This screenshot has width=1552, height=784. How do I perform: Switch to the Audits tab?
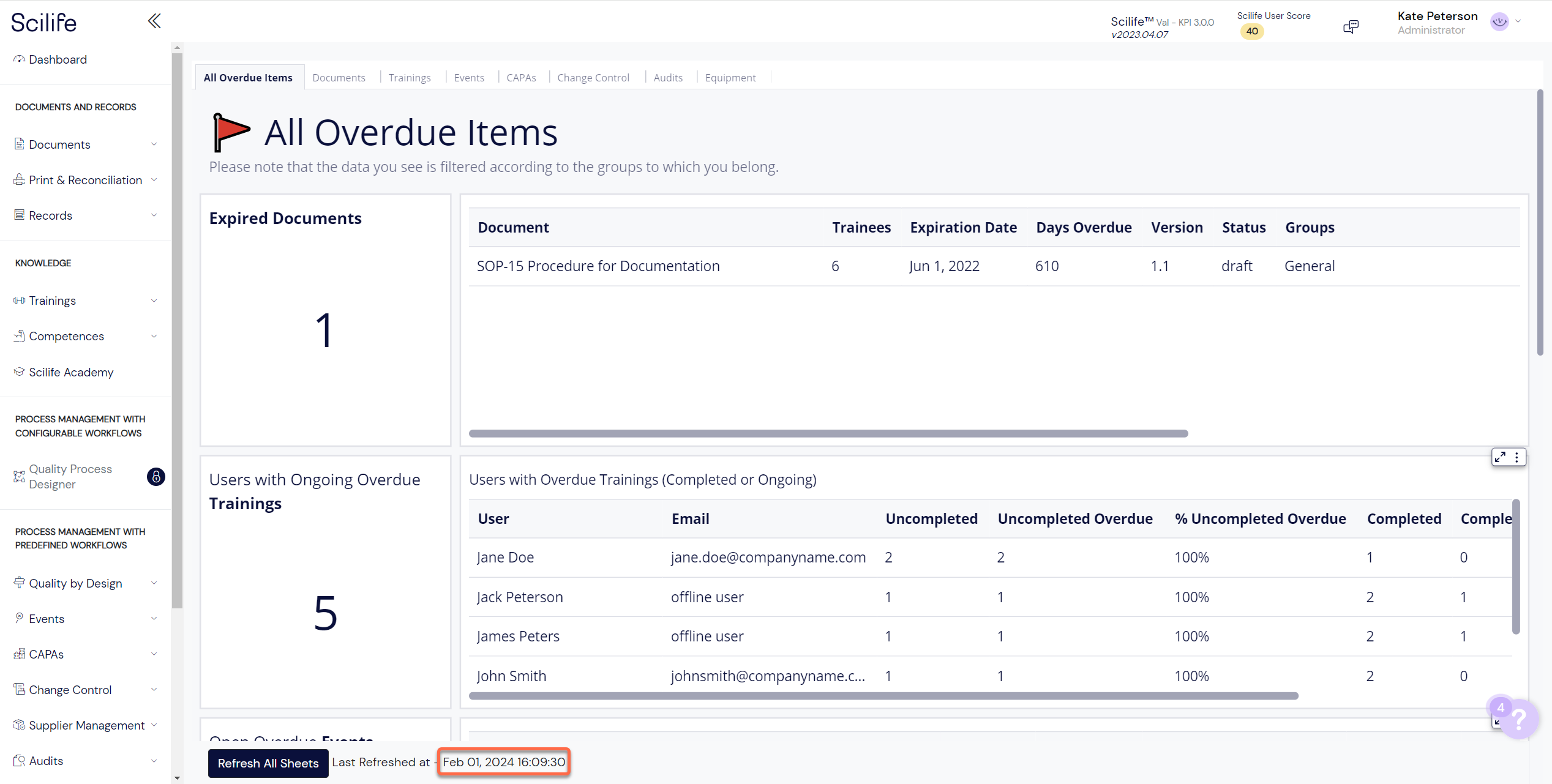tap(668, 78)
